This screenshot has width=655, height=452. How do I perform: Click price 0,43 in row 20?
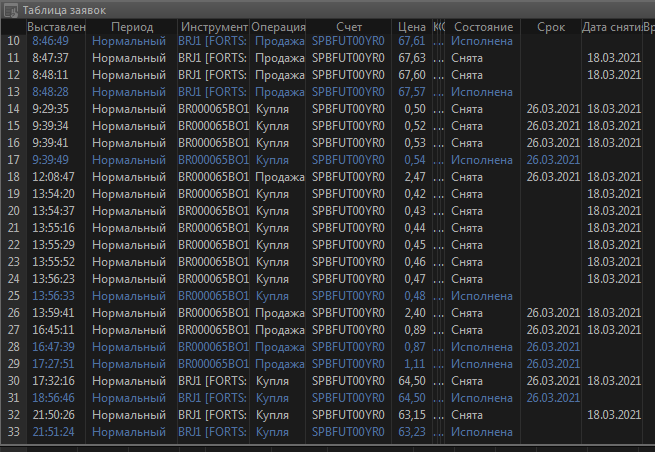[x=415, y=211]
